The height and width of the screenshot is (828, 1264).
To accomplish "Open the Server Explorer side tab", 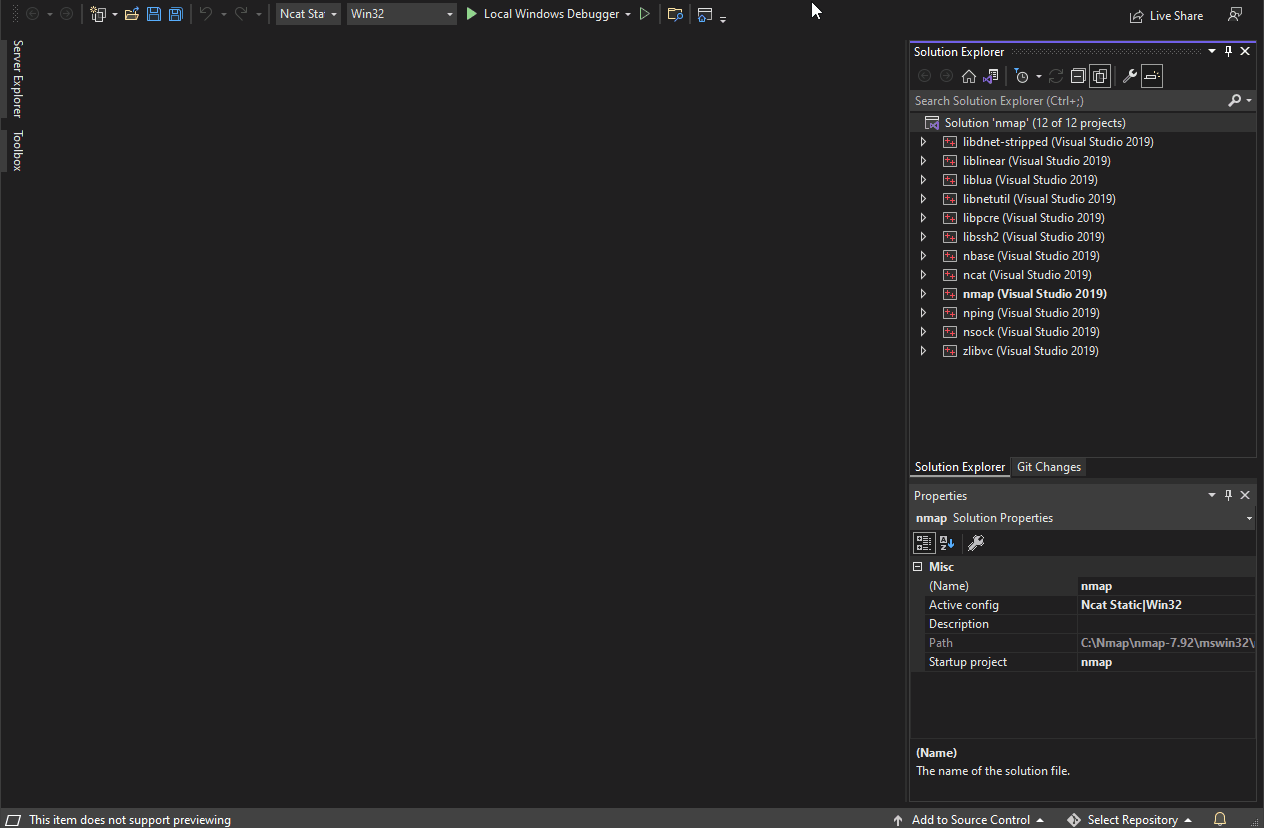I will [x=17, y=79].
